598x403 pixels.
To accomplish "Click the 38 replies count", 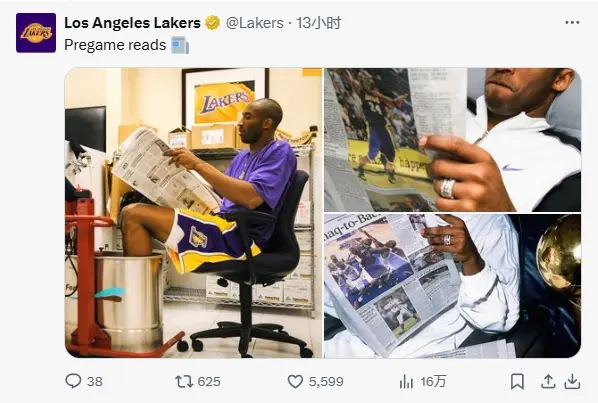I will (x=95, y=381).
